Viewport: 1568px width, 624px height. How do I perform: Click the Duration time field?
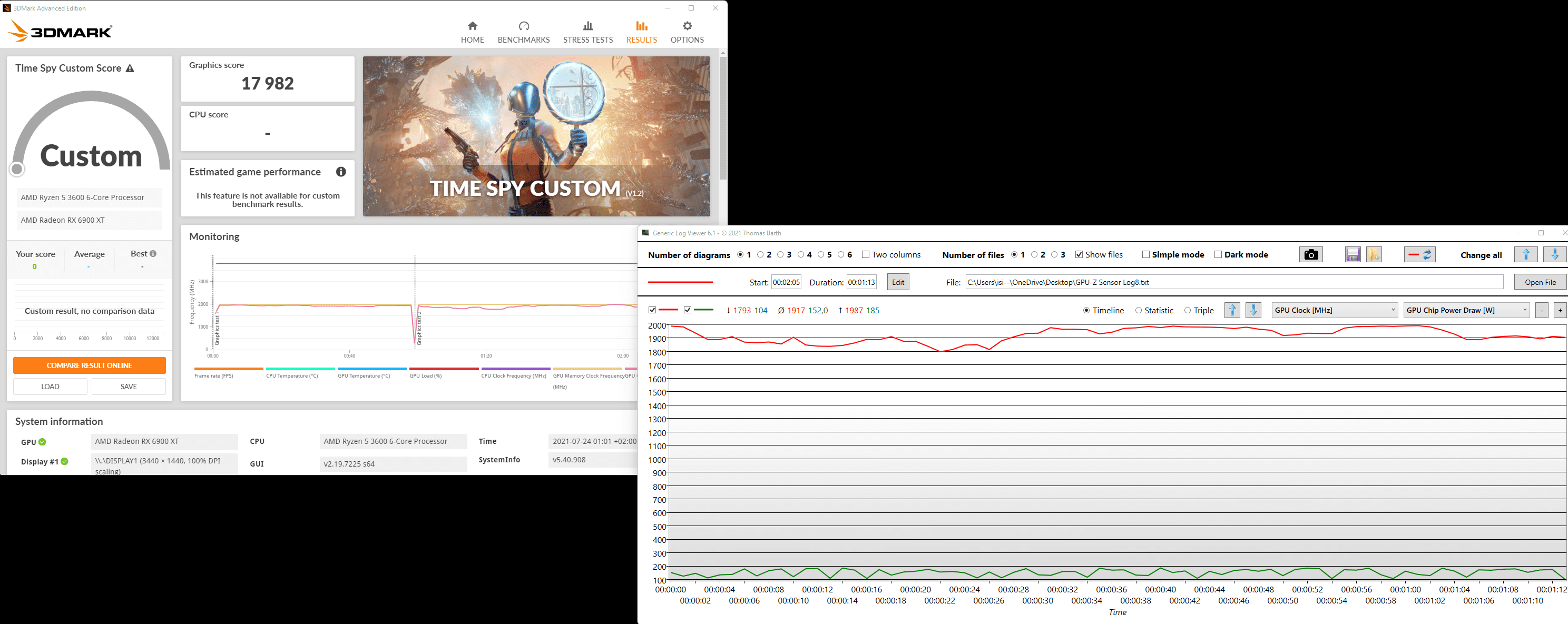coord(861,282)
